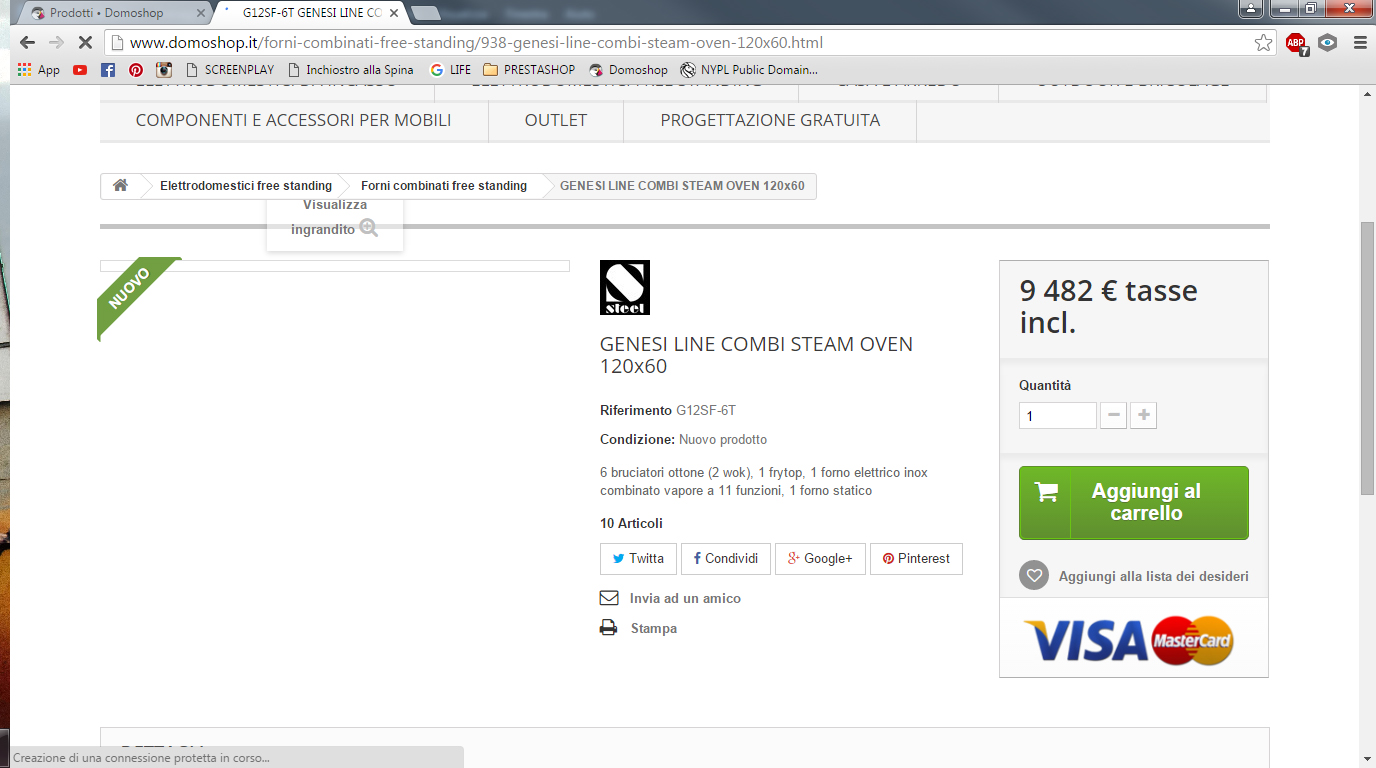Click the Visa MasterCard payment logo
This screenshot has width=1376, height=768.
coord(1129,640)
